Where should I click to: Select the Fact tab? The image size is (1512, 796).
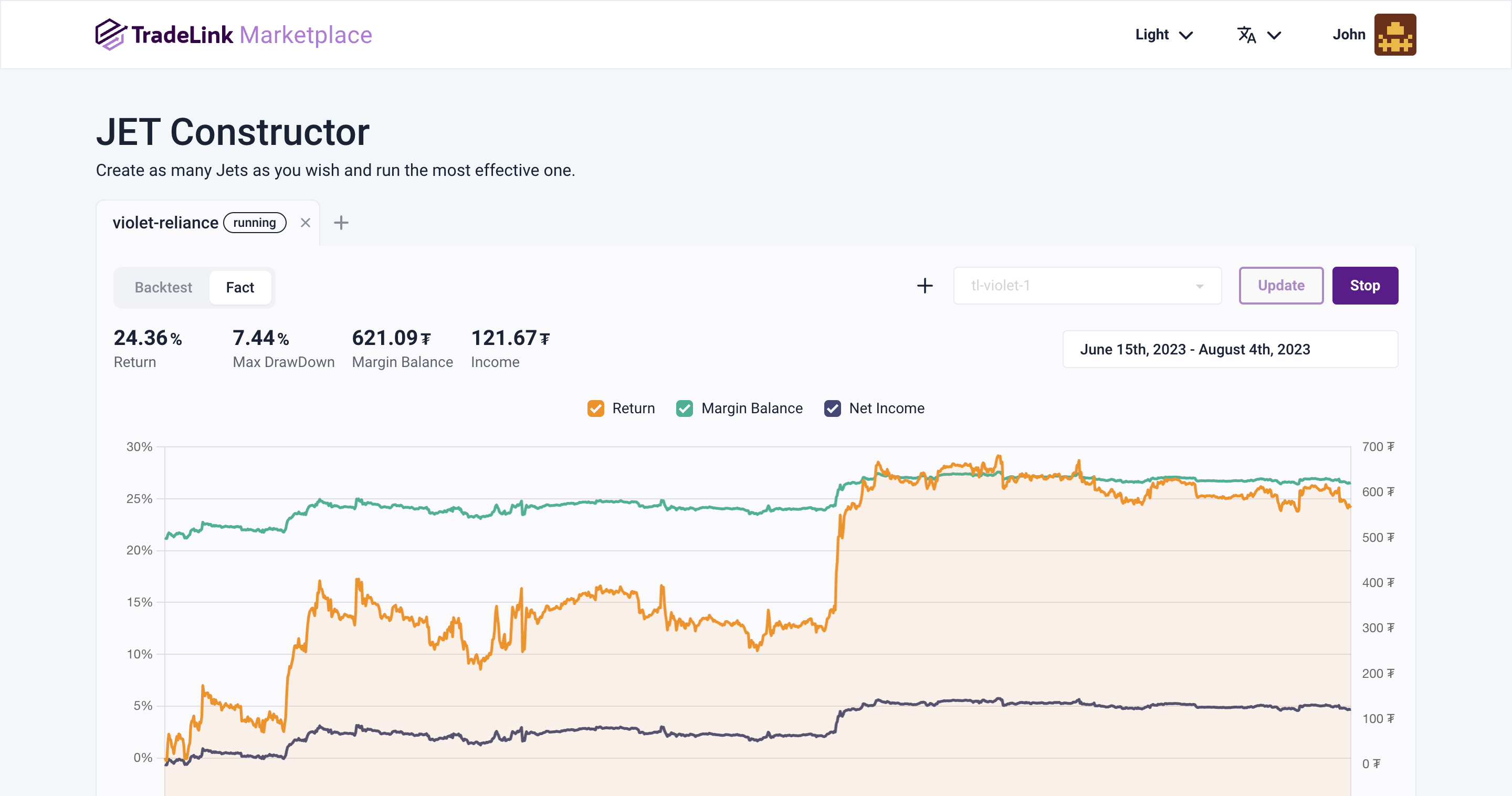pos(239,287)
